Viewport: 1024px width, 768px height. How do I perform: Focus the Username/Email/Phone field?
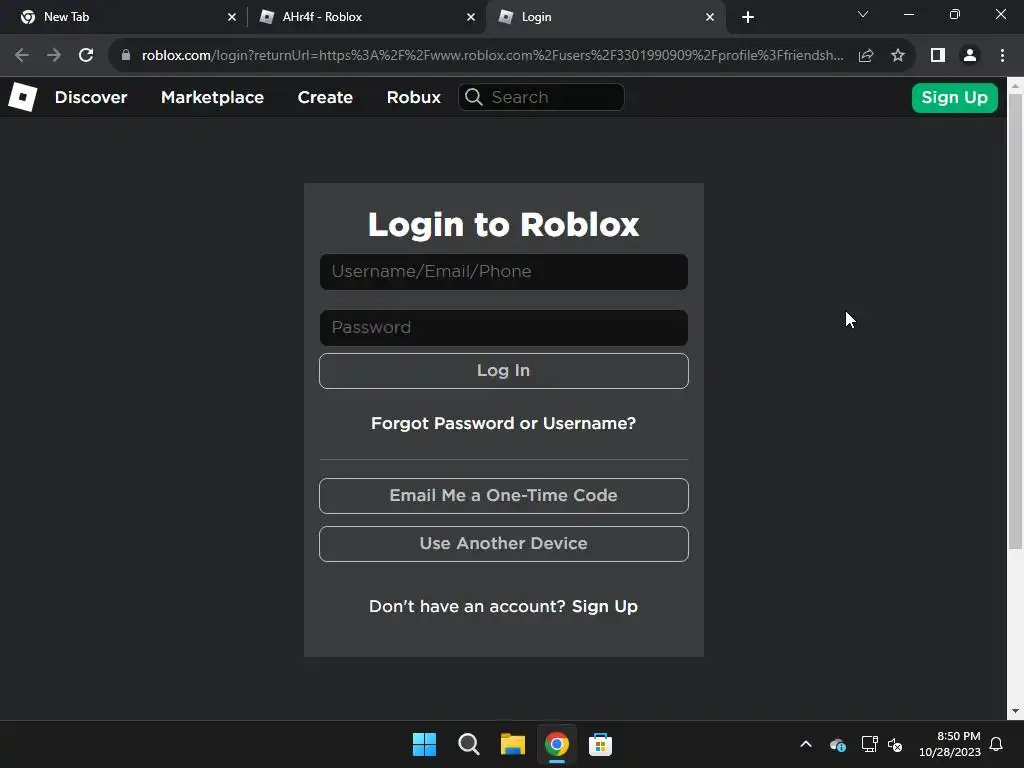(504, 272)
